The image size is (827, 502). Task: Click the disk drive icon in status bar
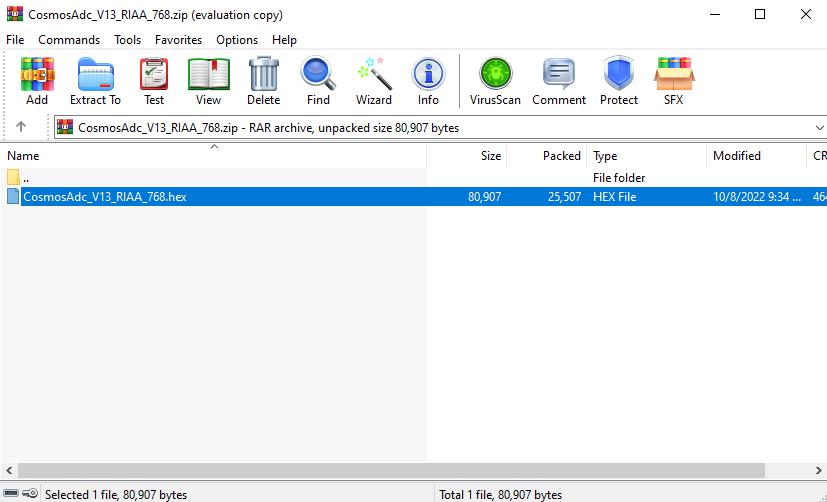[x=11, y=494]
